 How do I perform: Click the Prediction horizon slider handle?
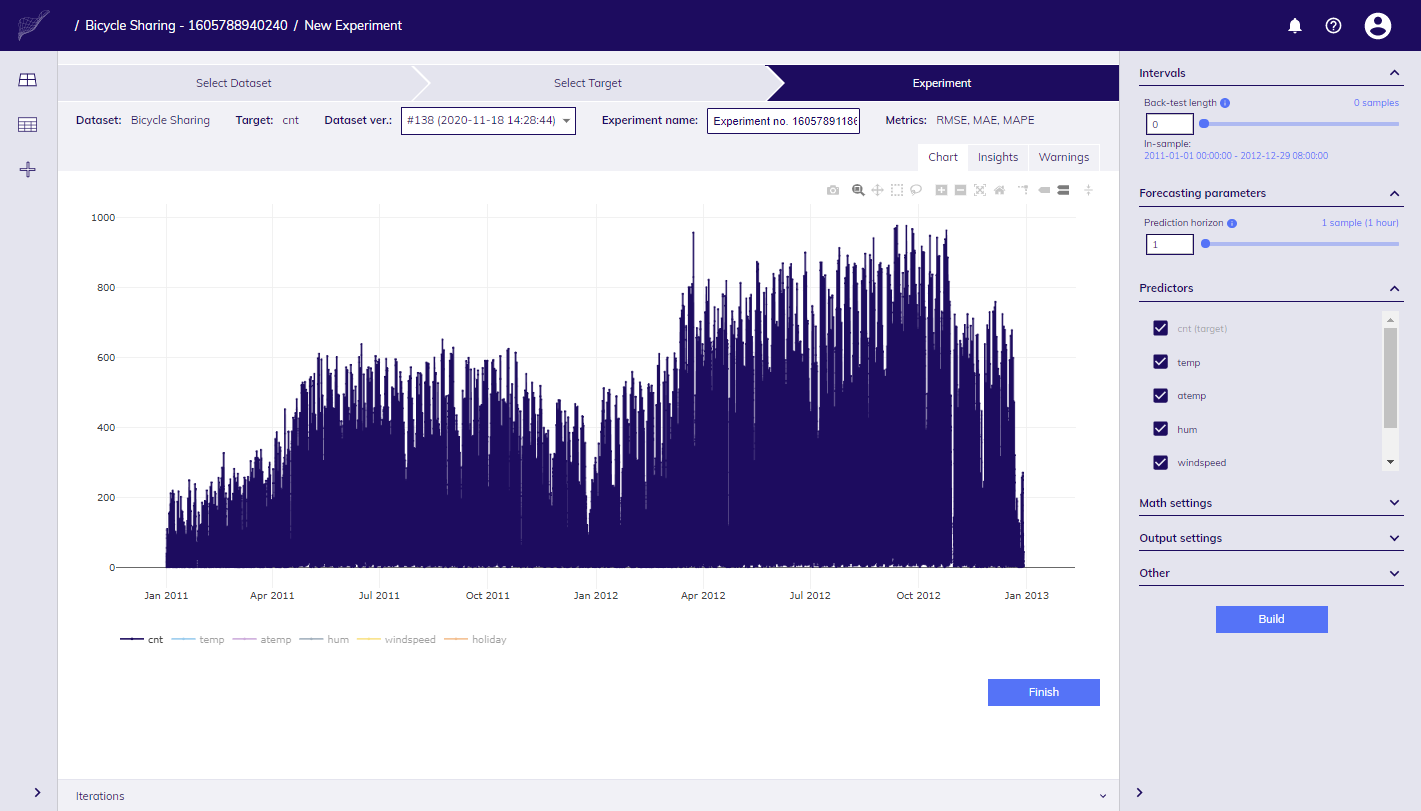[x=1205, y=243]
